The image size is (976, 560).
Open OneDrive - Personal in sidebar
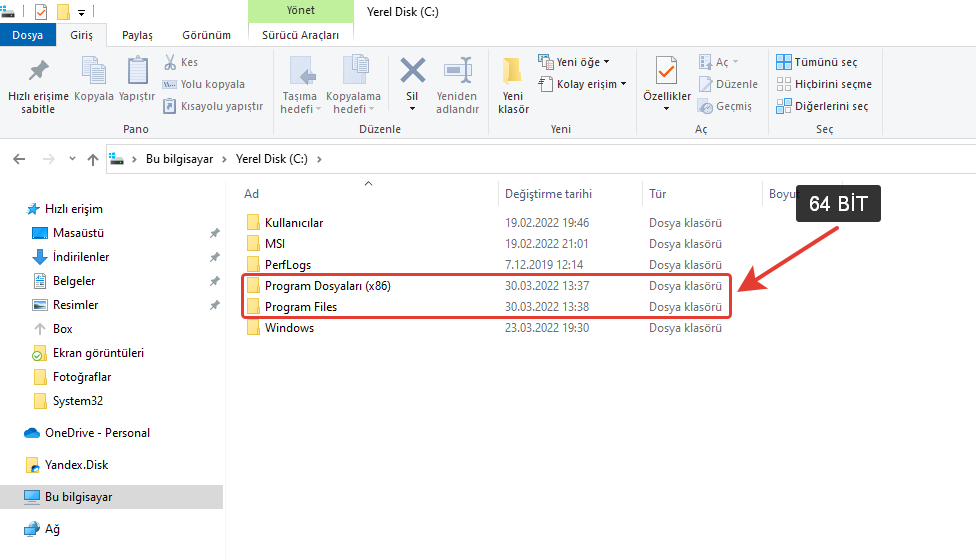(x=97, y=433)
